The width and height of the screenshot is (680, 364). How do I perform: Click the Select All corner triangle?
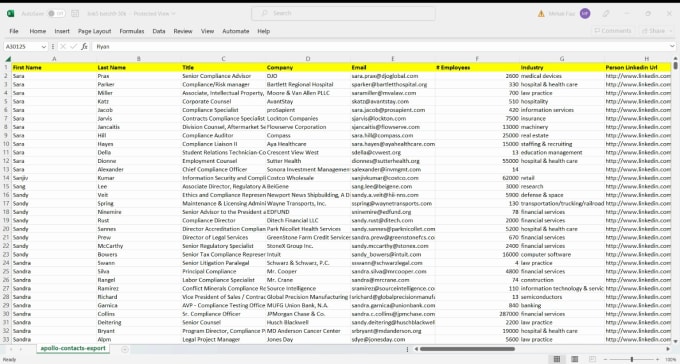tap(7, 59)
